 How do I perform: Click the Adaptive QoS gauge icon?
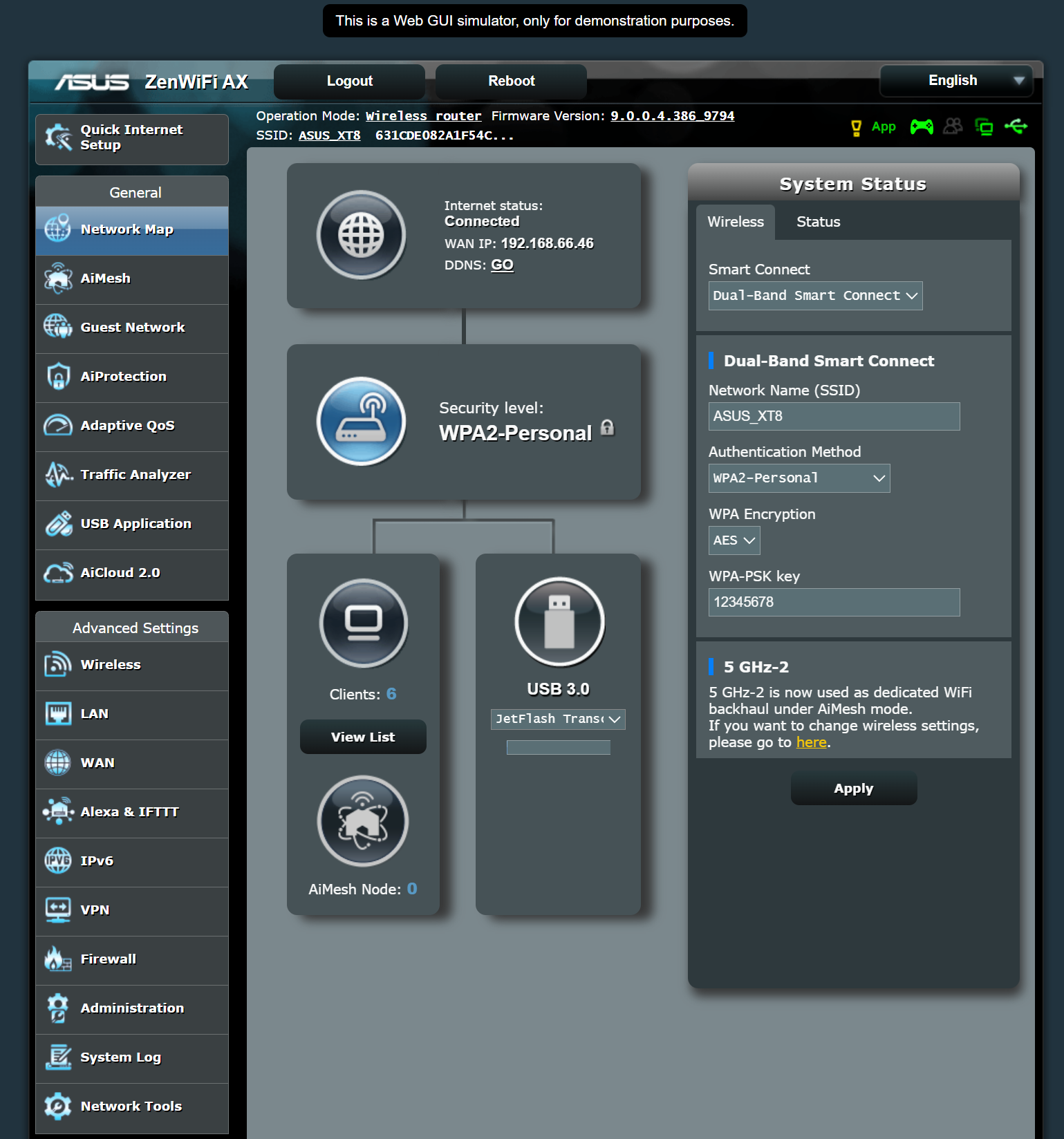pos(58,425)
